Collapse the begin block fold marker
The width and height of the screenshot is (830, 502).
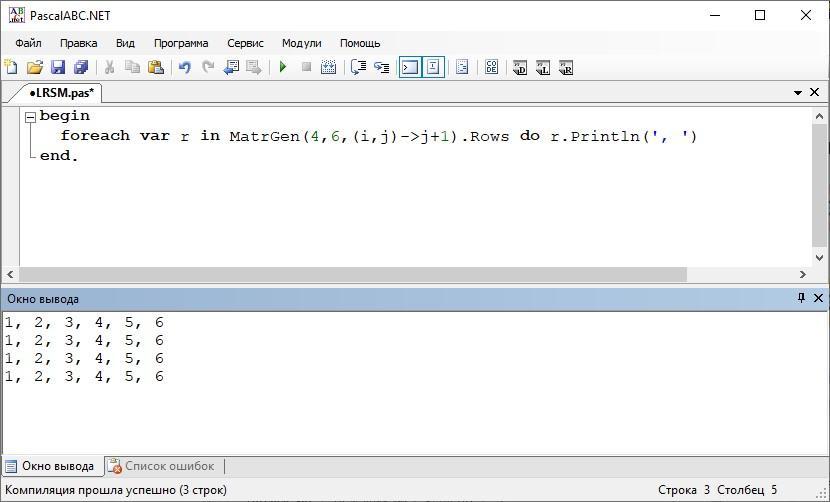point(31,118)
